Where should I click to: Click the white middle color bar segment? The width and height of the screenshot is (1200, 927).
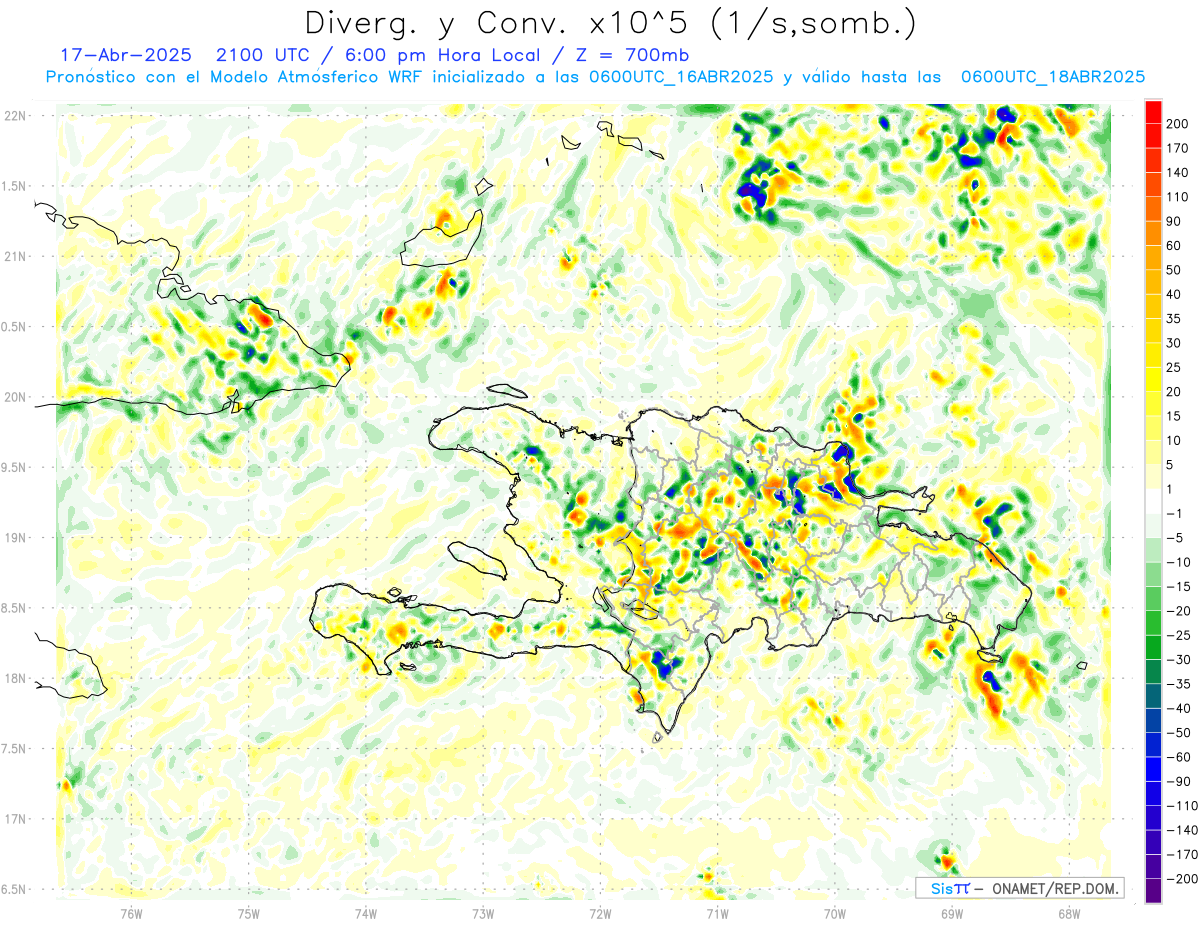pos(1153,501)
